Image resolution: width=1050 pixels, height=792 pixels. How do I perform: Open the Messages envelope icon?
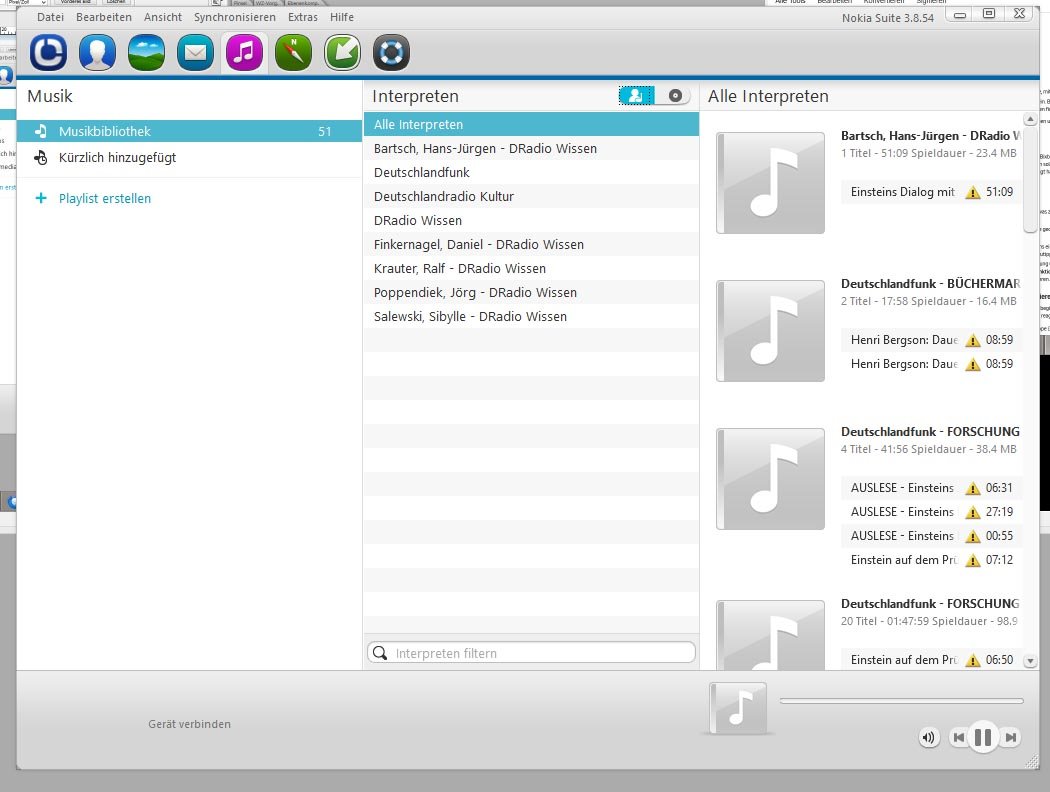pyautogui.click(x=195, y=52)
